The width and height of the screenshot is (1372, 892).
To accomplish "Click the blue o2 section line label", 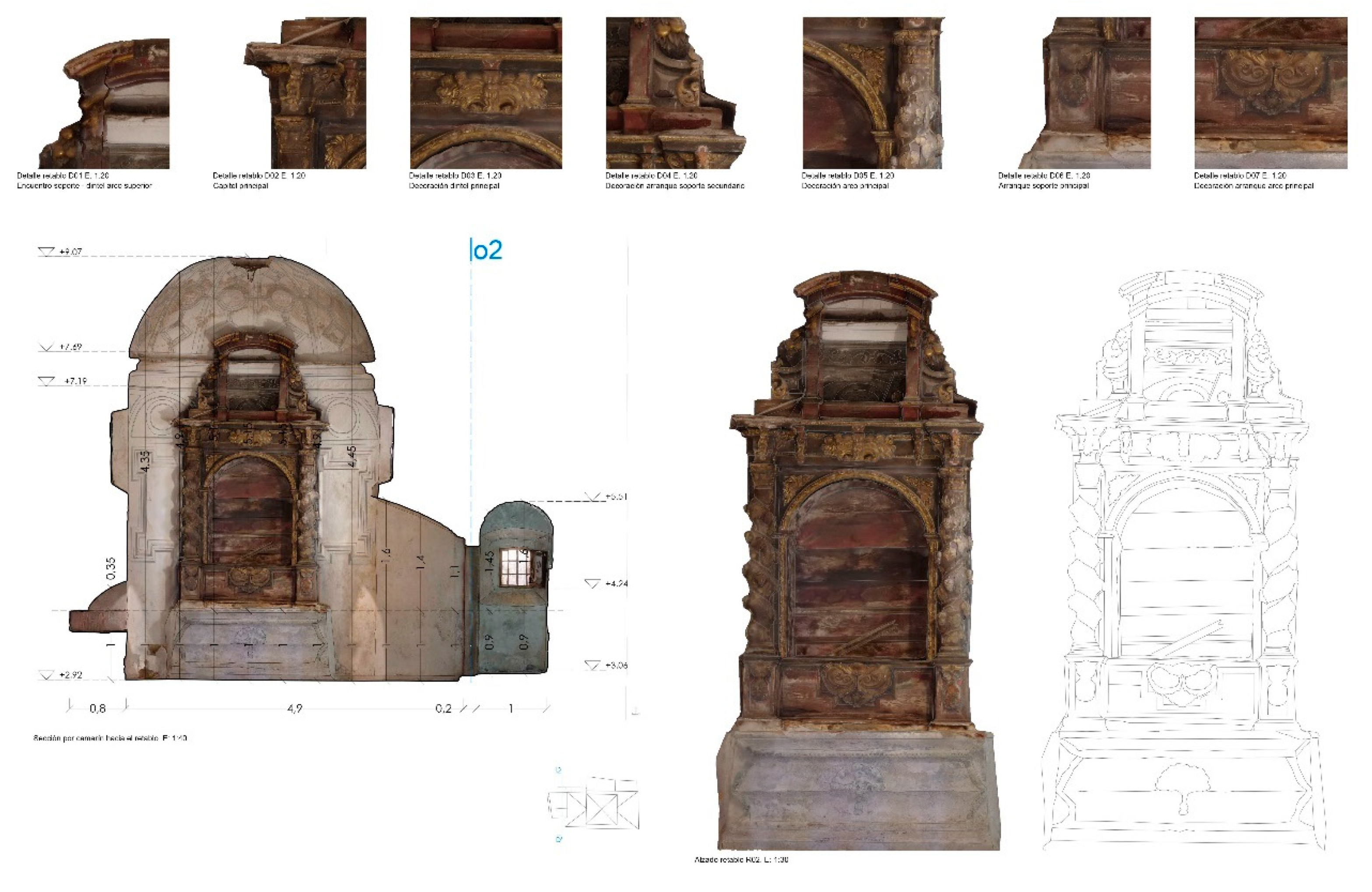I will tap(487, 250).
